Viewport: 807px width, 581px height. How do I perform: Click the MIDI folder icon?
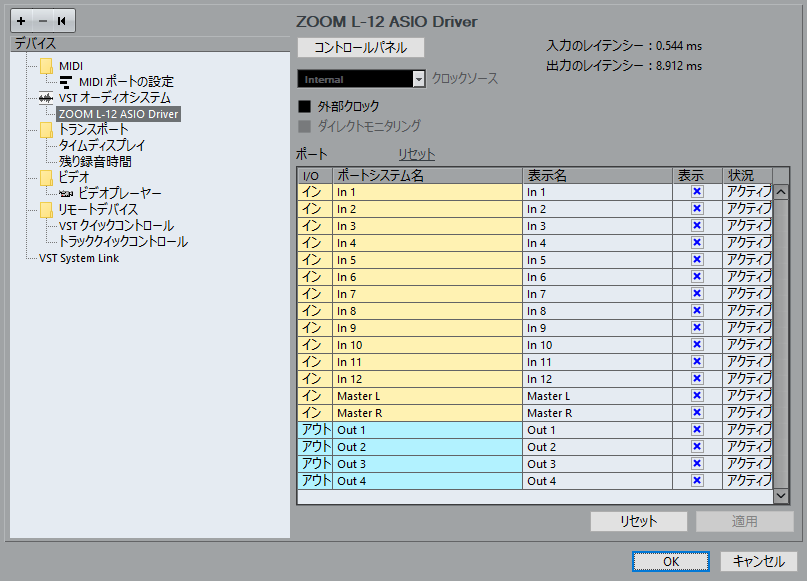coord(46,66)
